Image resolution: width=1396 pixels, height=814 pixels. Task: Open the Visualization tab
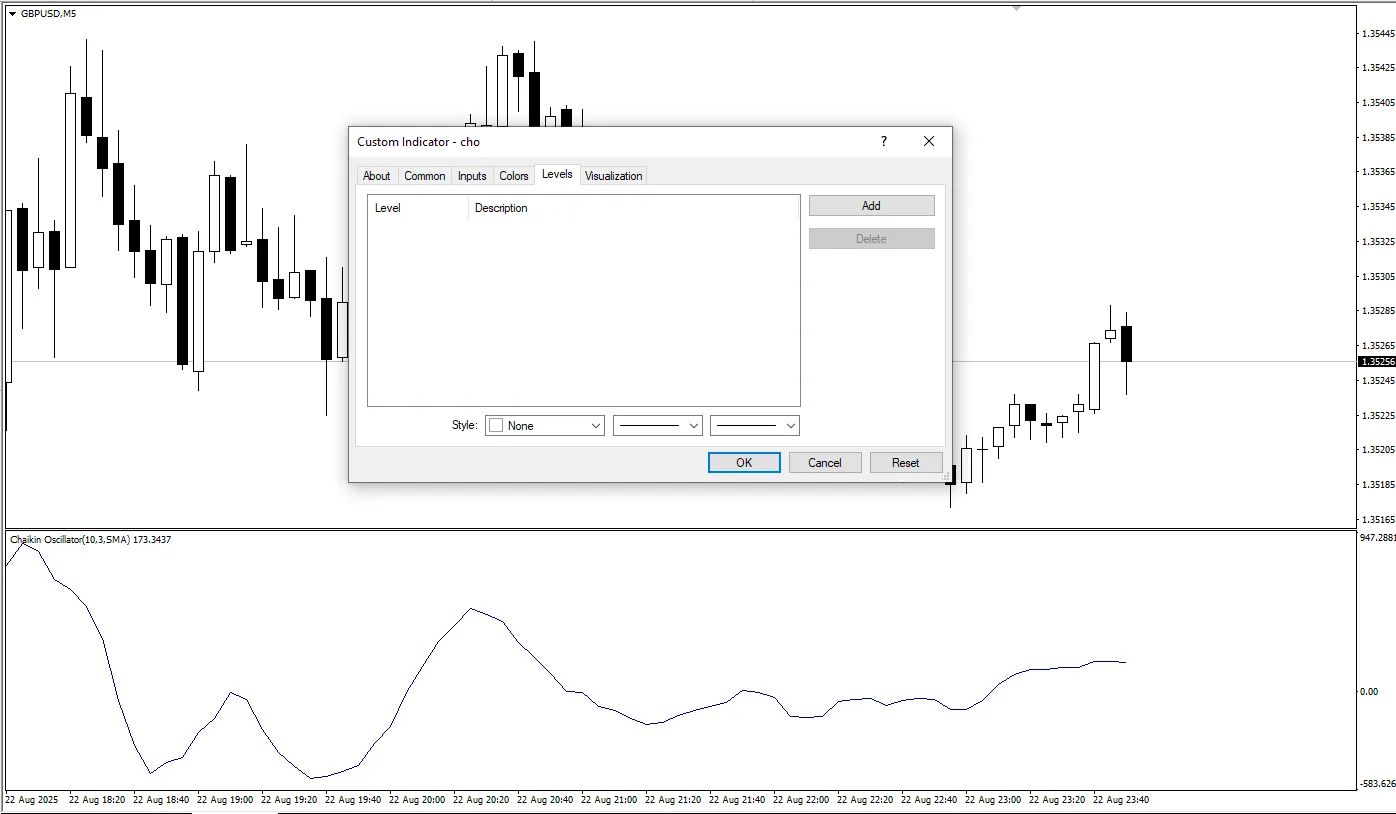pyautogui.click(x=614, y=176)
